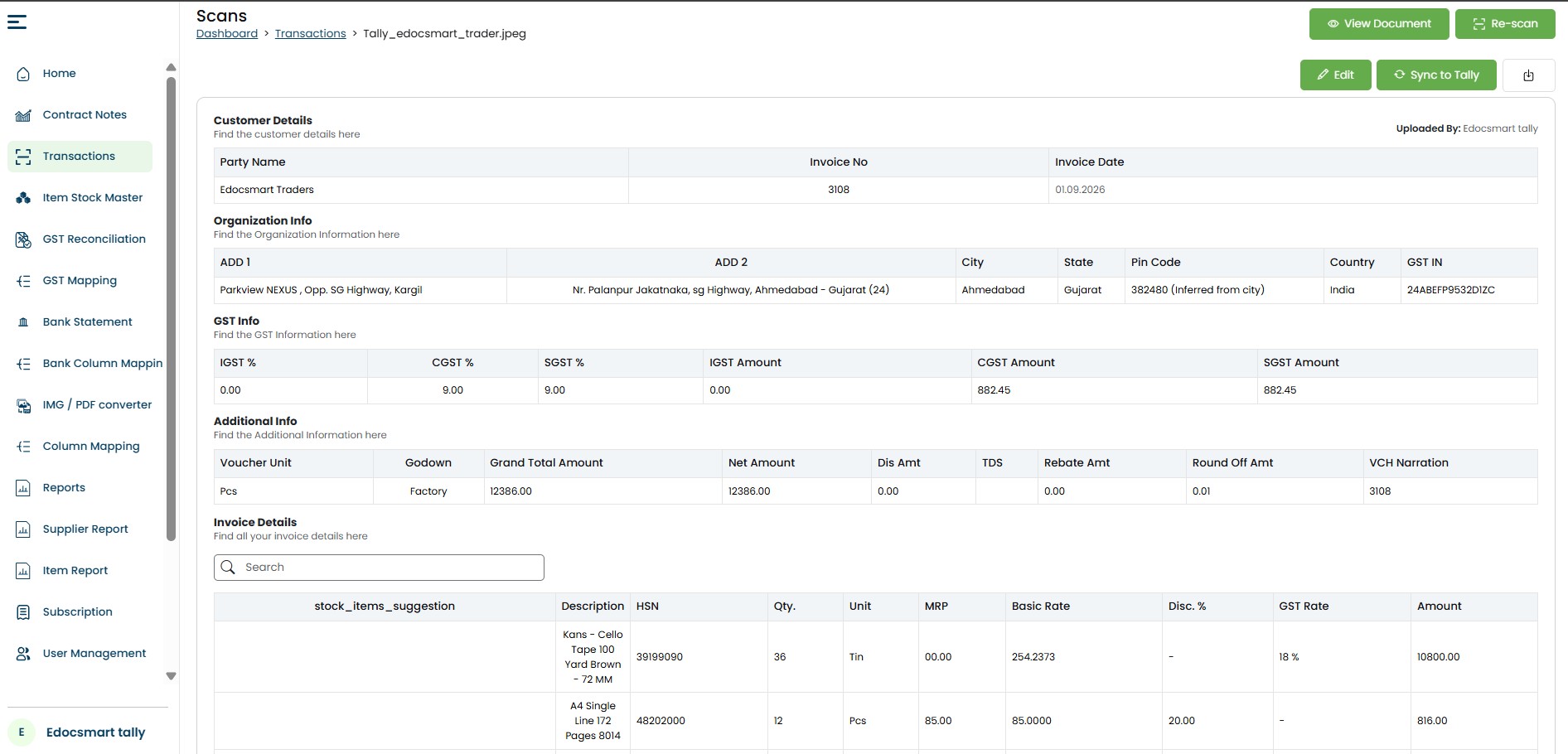Click the User Management people icon
1568x754 pixels.
[23, 654]
